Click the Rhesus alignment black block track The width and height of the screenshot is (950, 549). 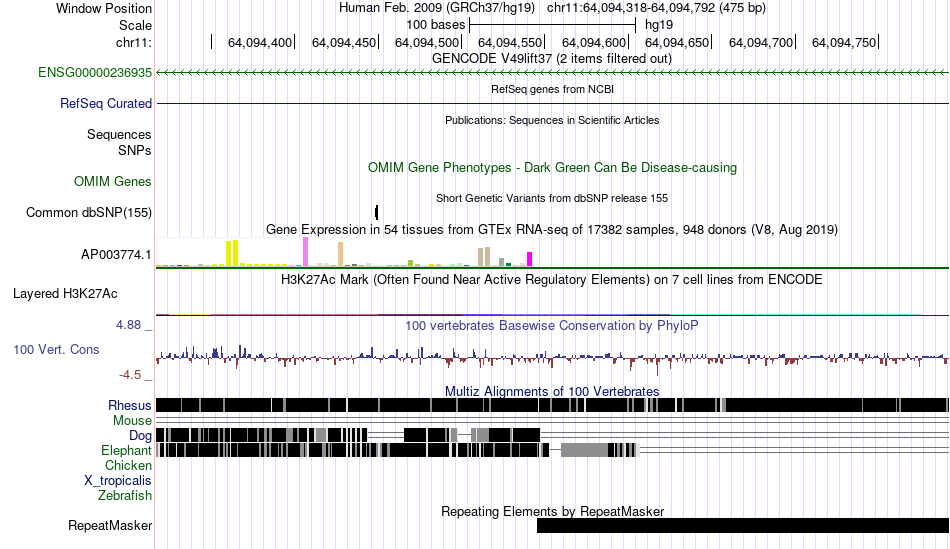tap(552, 405)
